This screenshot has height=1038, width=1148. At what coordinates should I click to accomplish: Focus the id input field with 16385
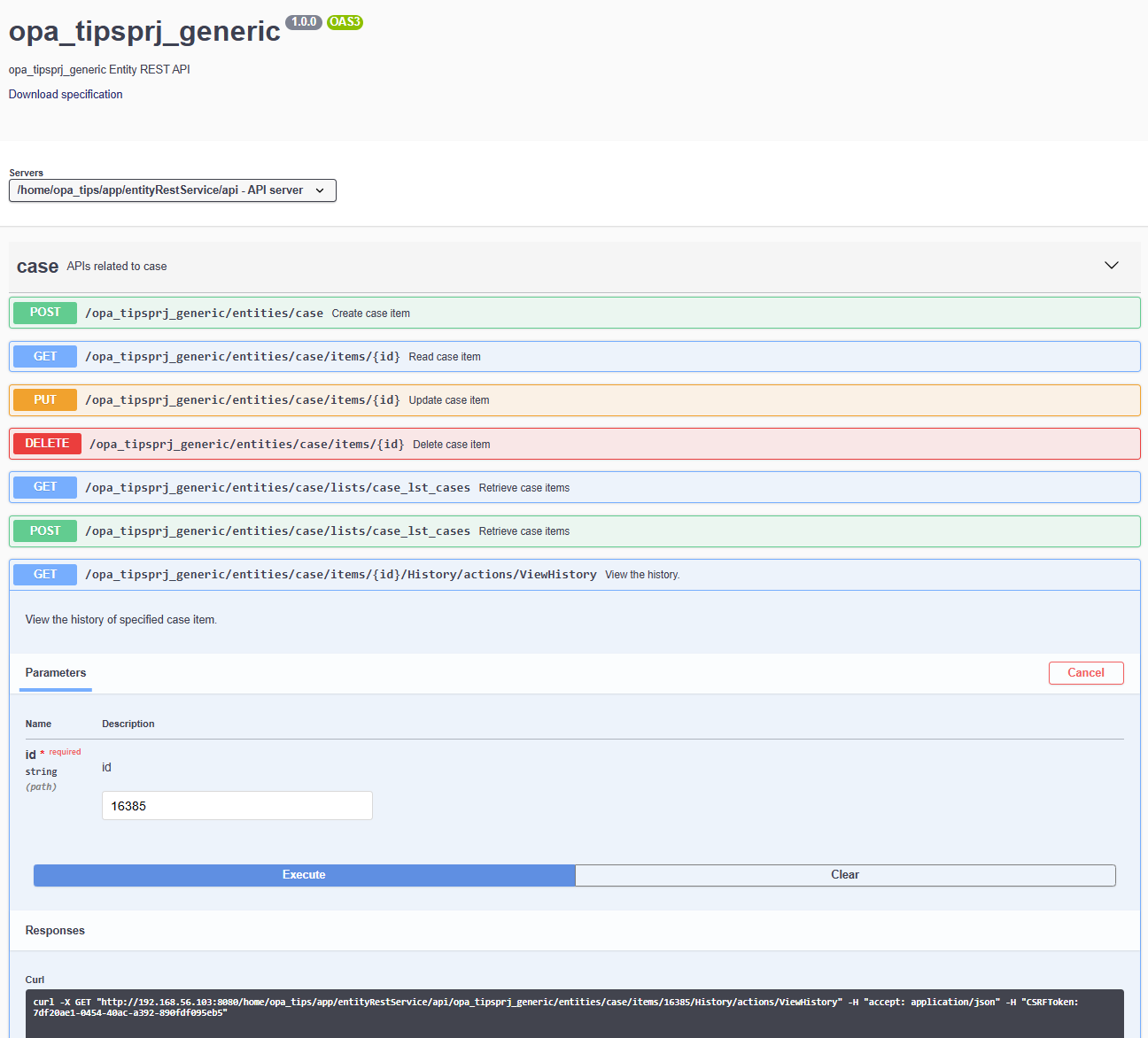(237, 806)
